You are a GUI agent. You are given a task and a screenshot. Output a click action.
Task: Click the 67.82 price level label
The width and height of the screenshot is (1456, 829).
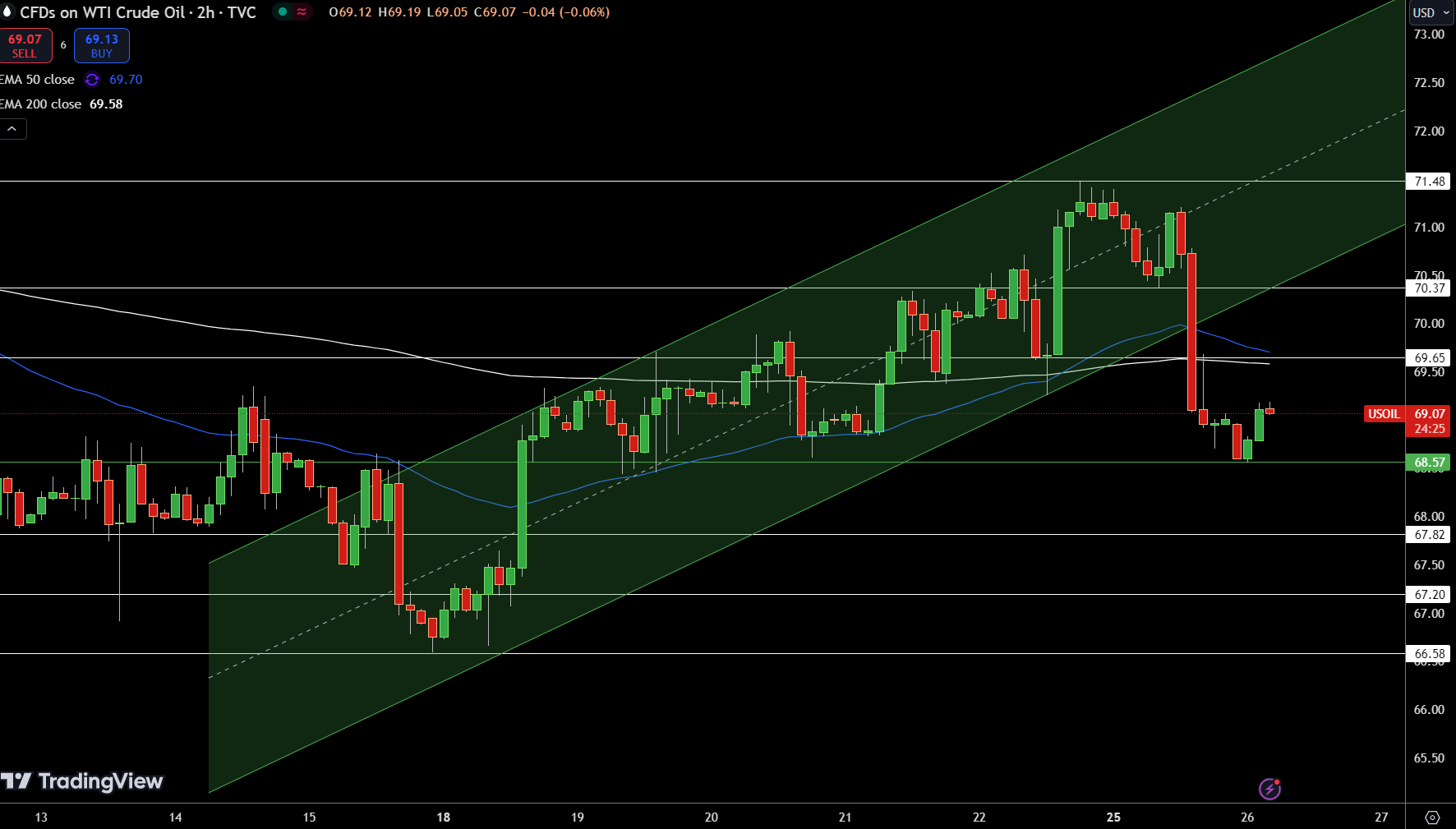point(1430,535)
